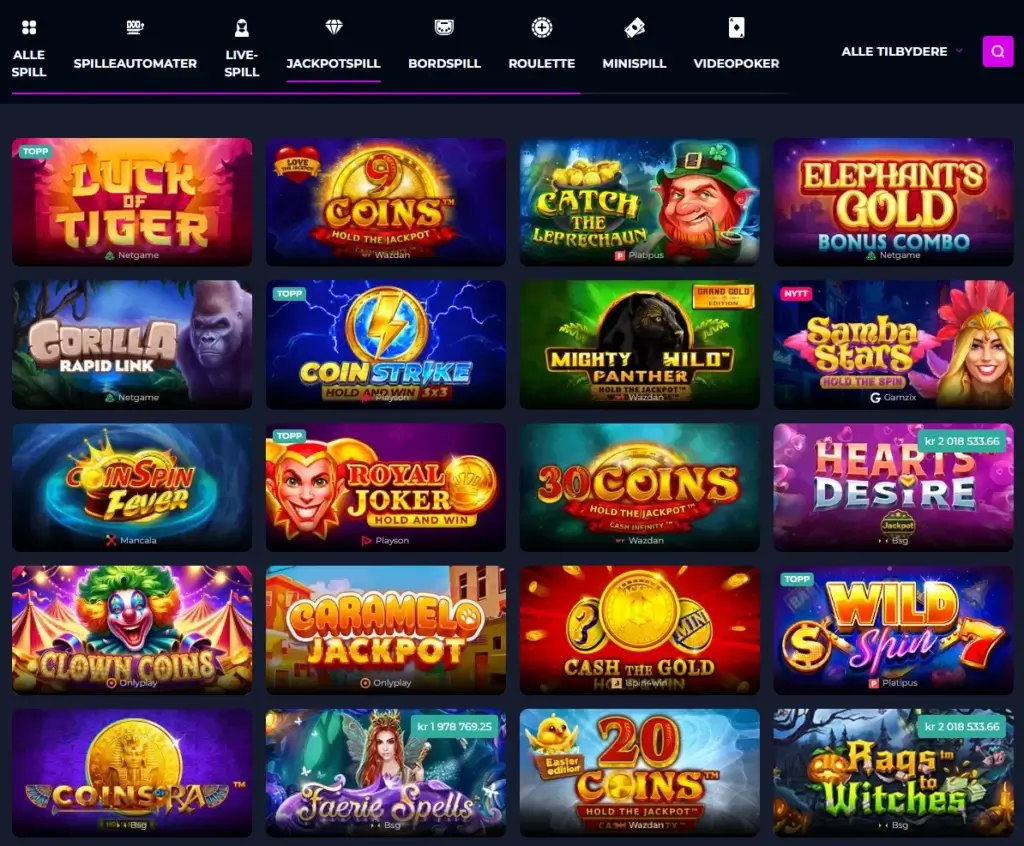
Task: Click the magenta search icon button
Action: pos(998,51)
